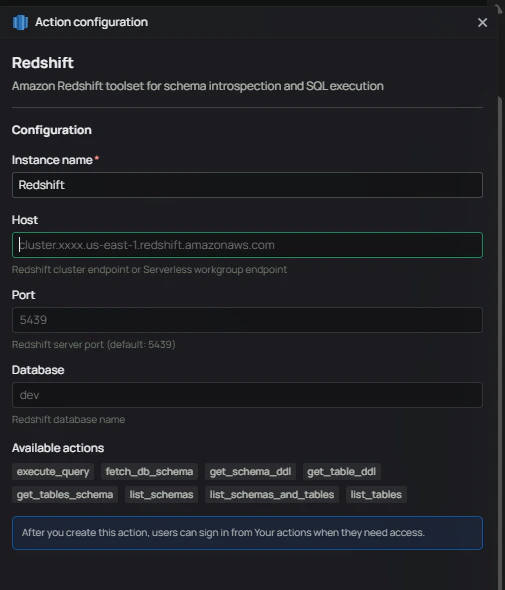This screenshot has height=590, width=505.
Task: Click the Redshift logo icon in header
Action: (20, 22)
